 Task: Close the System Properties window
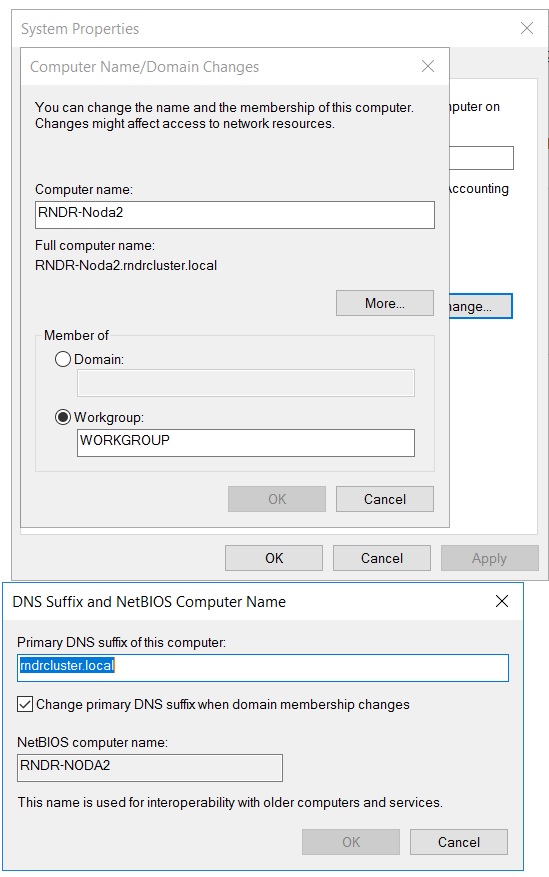tap(527, 29)
